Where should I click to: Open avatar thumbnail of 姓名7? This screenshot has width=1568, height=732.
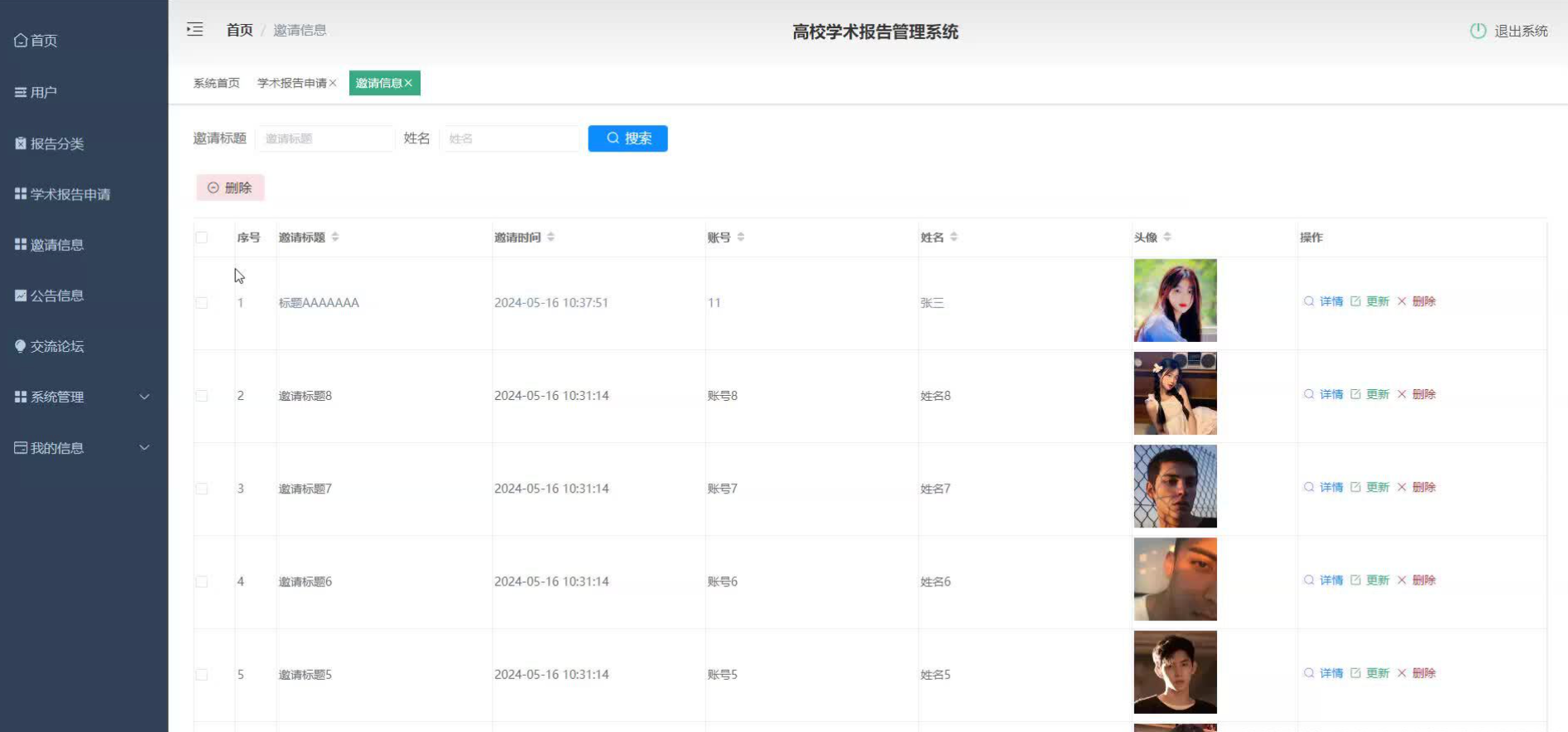tap(1176, 486)
